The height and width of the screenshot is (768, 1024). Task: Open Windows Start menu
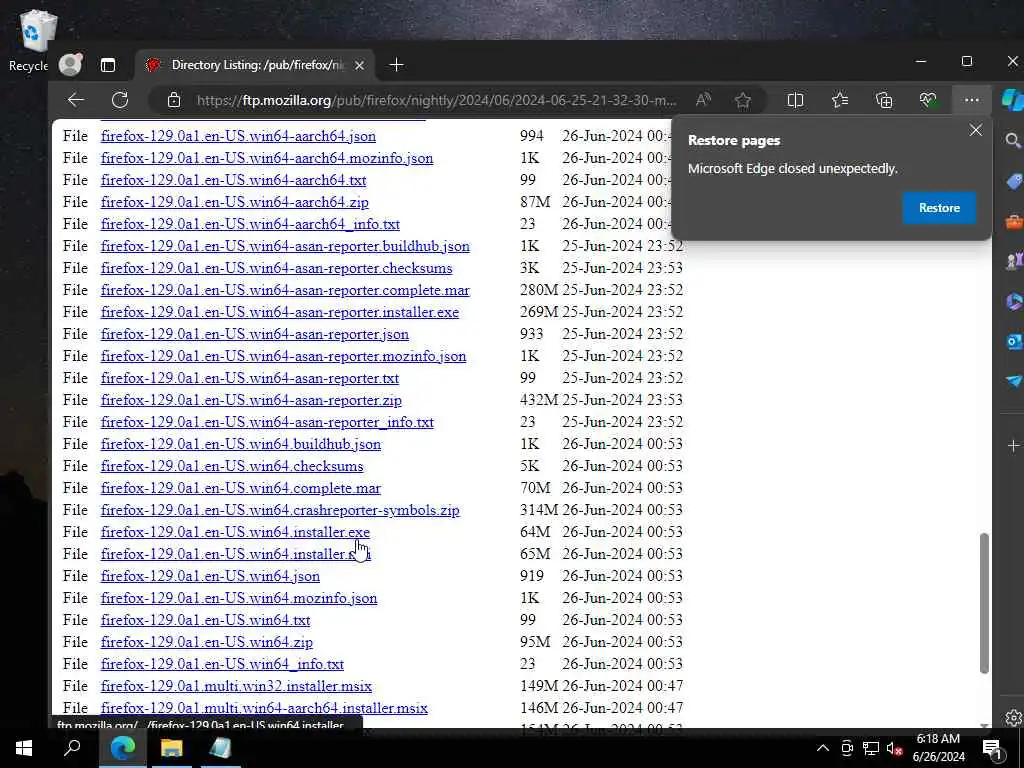coord(24,748)
